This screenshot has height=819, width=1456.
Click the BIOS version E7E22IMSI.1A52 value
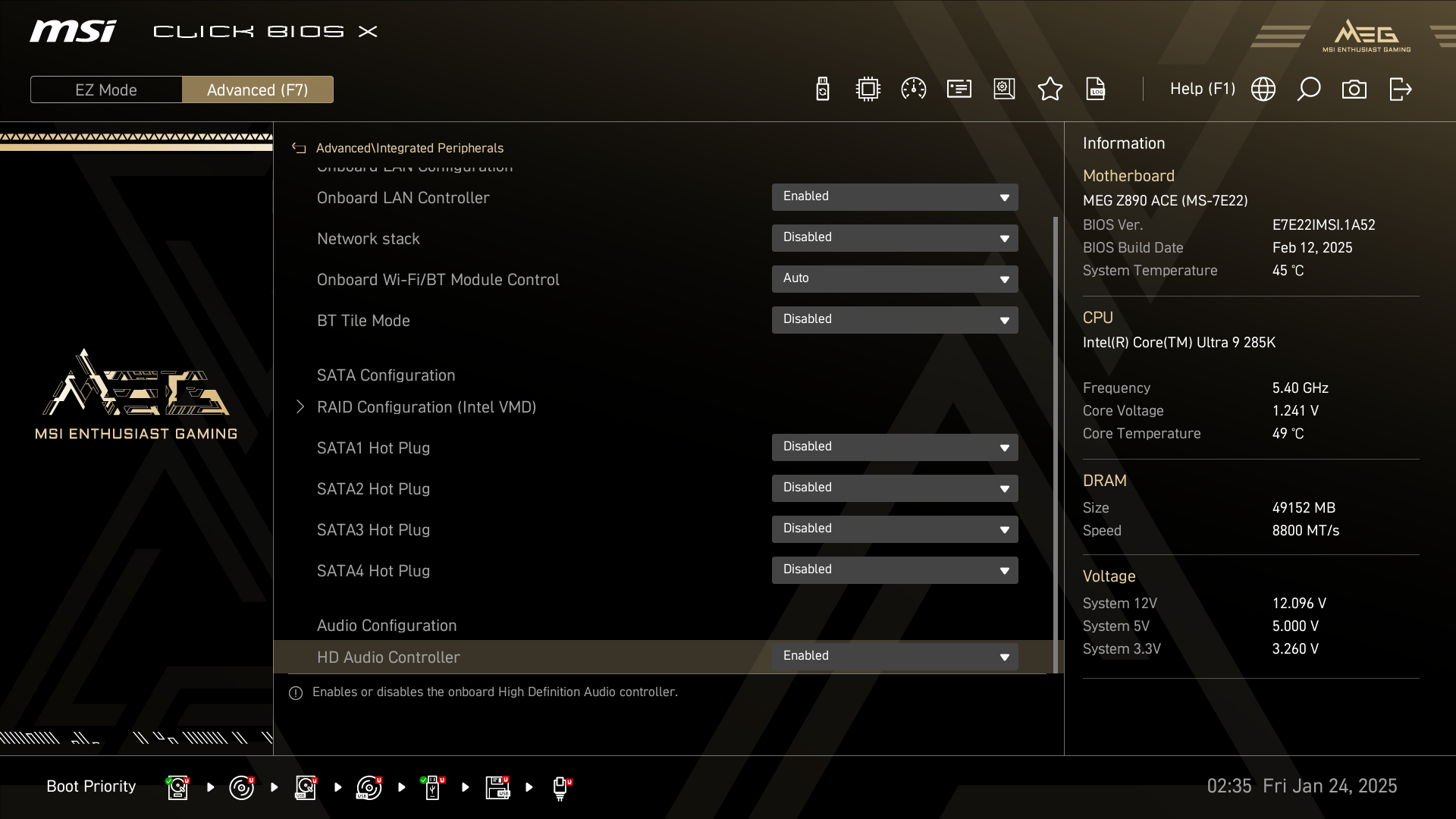click(1323, 225)
